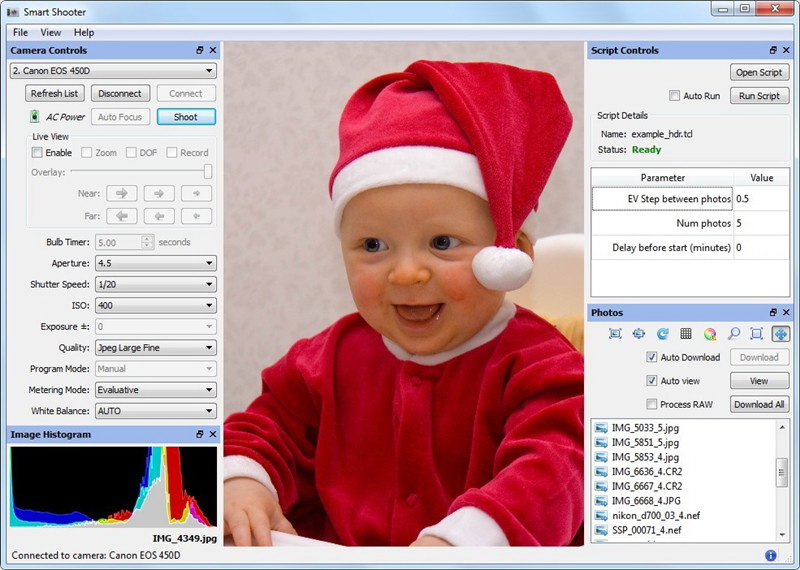800x570 pixels.
Task: Enable the Live View checkbox
Action: (37, 153)
